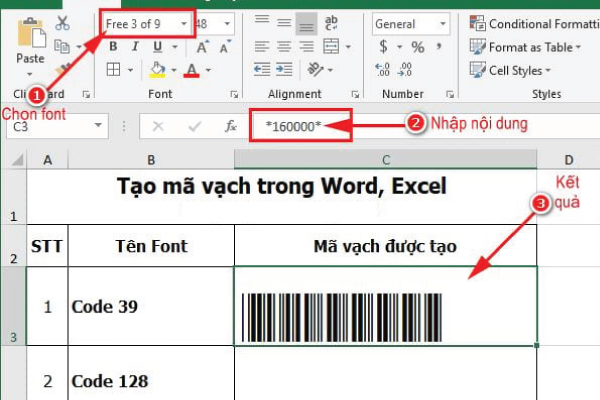
Task: Center text horizontally
Action: pos(284,47)
